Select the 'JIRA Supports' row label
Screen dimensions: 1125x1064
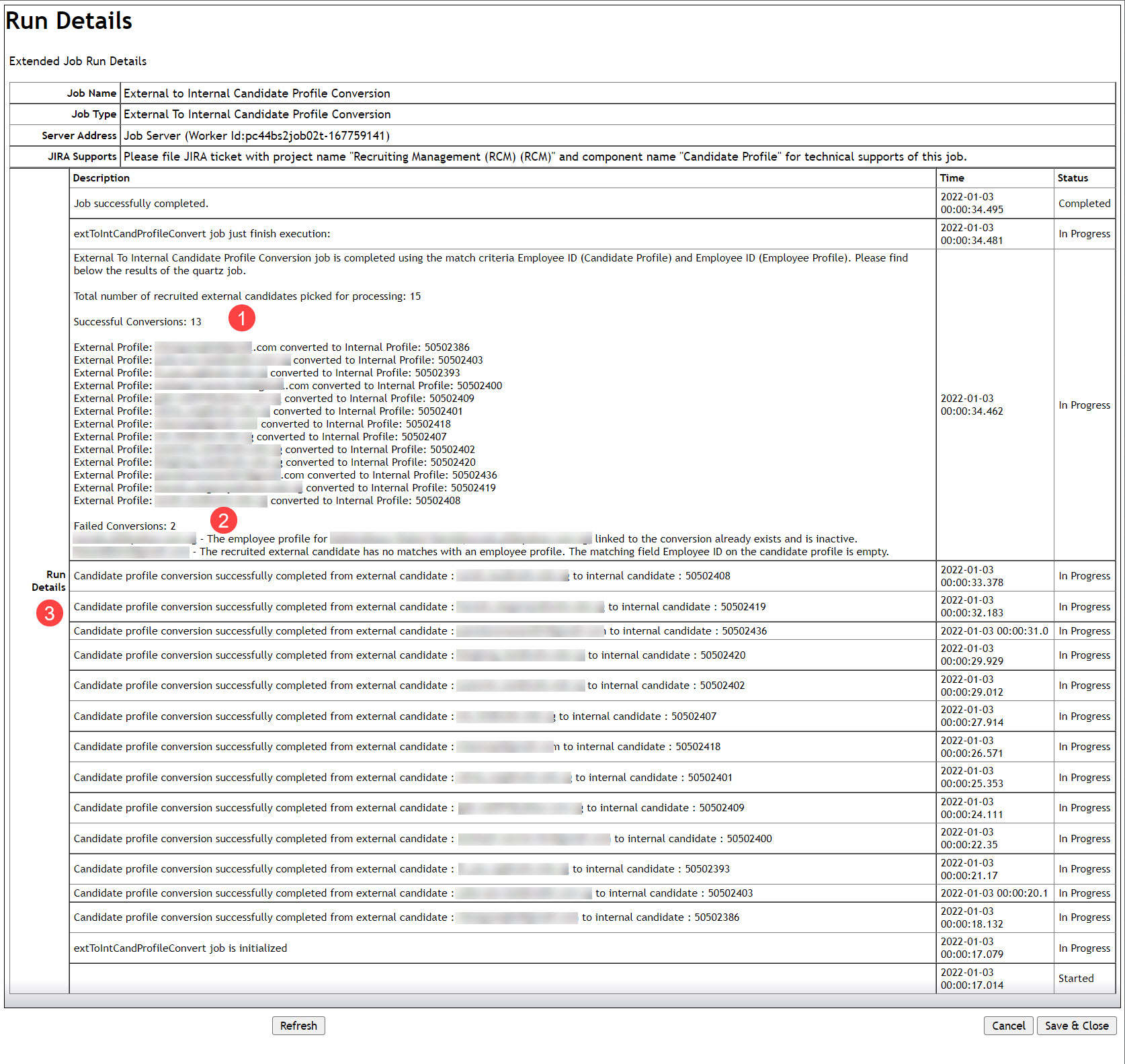point(82,157)
